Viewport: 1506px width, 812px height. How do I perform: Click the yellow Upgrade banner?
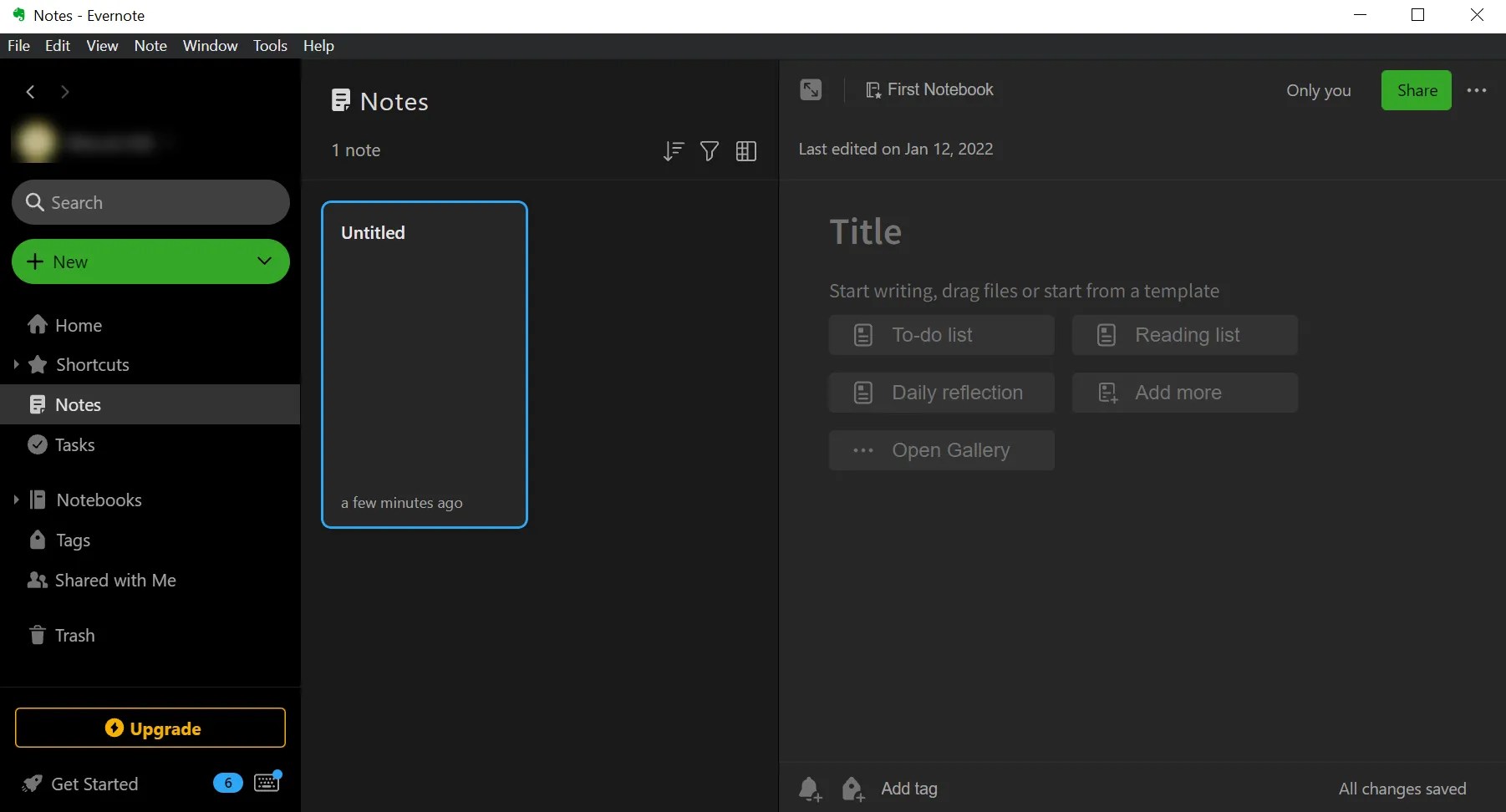point(150,728)
